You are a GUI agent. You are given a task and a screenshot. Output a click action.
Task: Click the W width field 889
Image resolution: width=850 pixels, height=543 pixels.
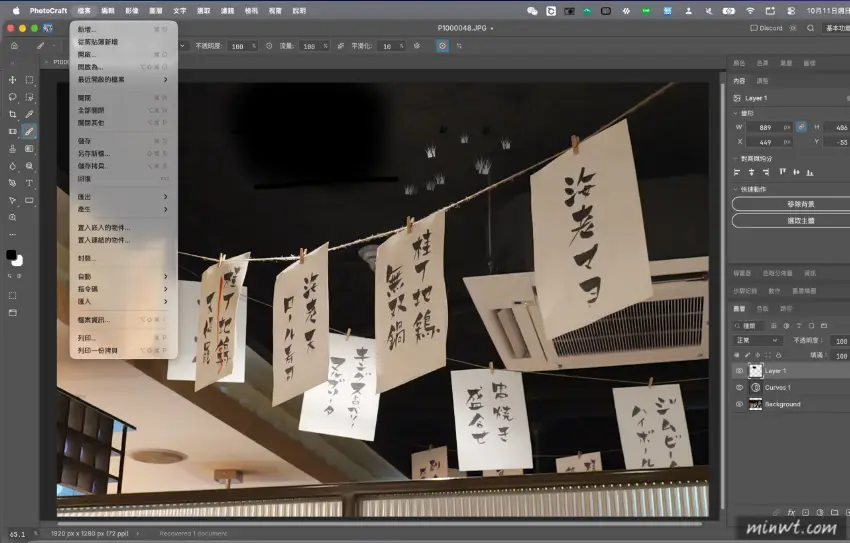[769, 127]
